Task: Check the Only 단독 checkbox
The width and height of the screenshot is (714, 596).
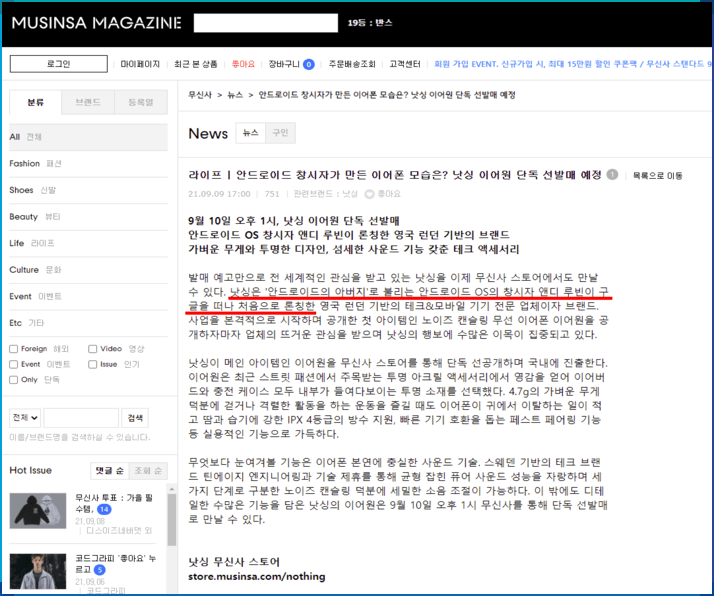Action: coord(14,380)
